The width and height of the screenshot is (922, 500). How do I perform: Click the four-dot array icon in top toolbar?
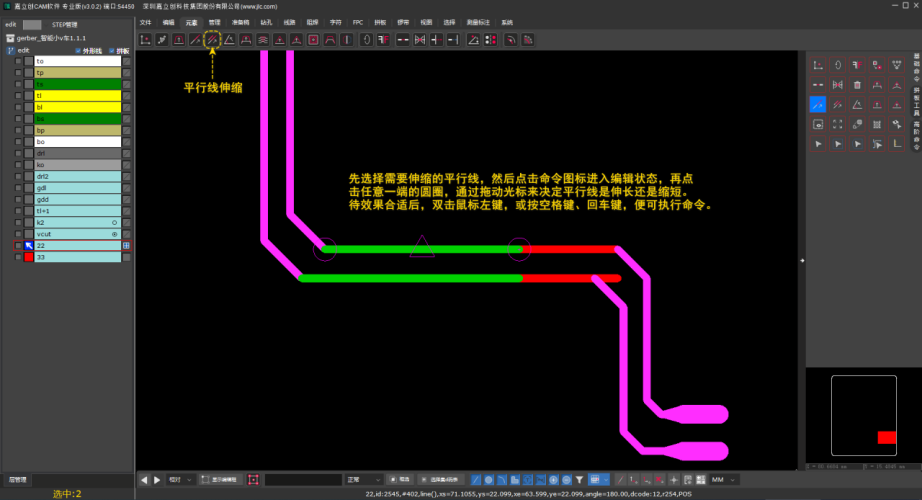(x=490, y=40)
